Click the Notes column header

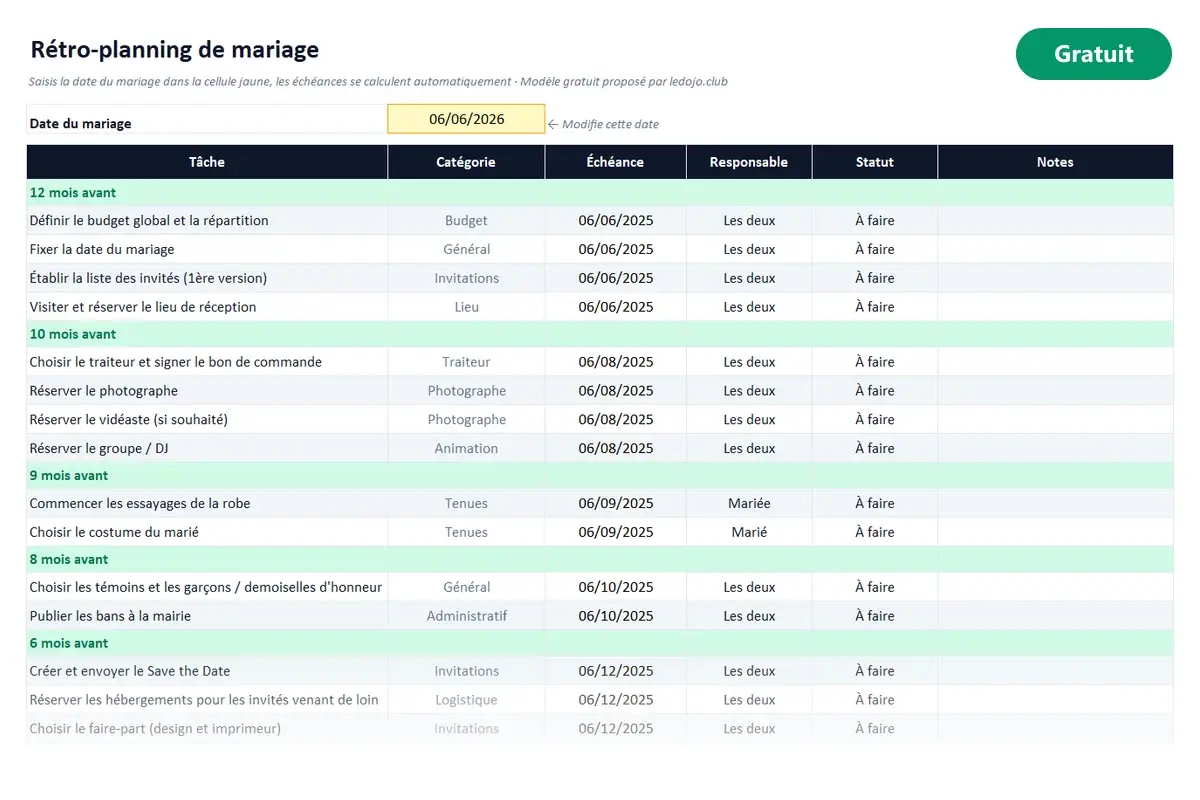pos(1055,162)
